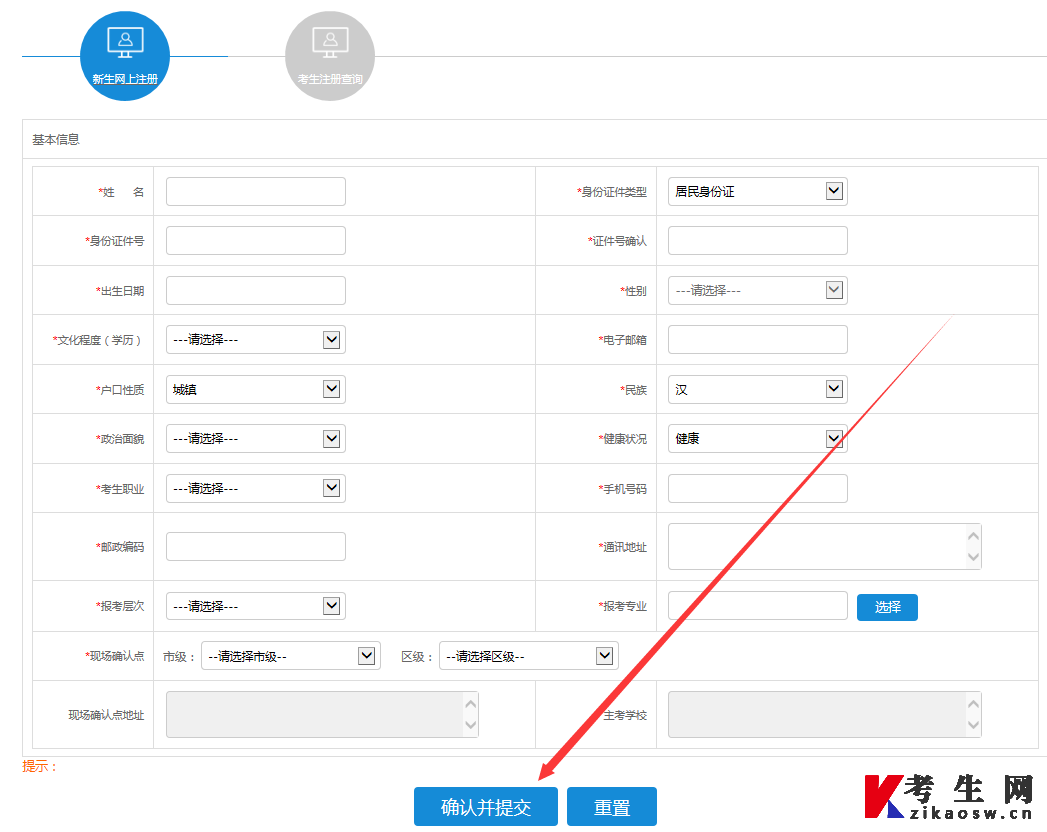Click the 考生注册查询 monitor icon

click(x=330, y=43)
